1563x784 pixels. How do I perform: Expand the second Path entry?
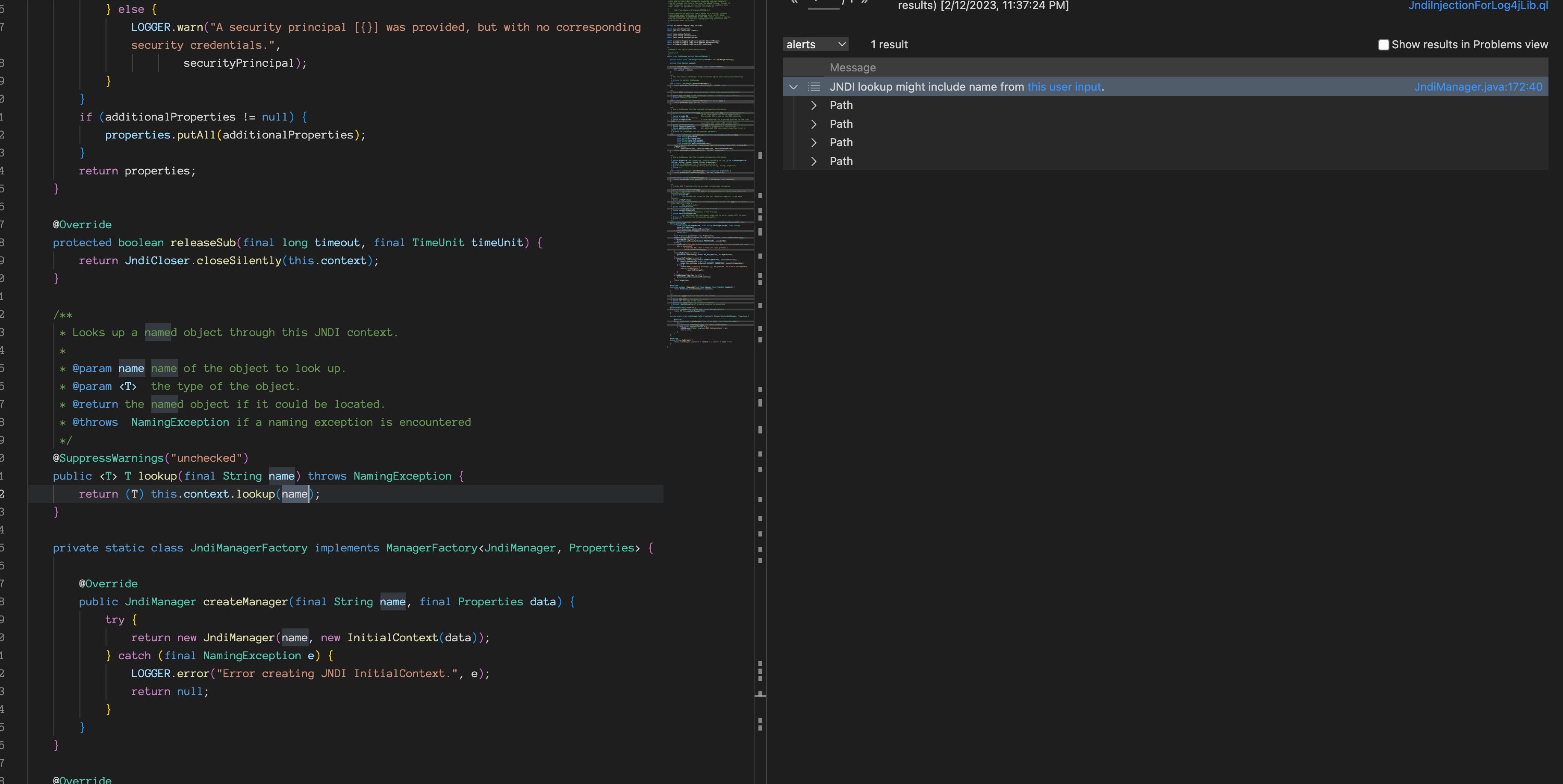[814, 124]
